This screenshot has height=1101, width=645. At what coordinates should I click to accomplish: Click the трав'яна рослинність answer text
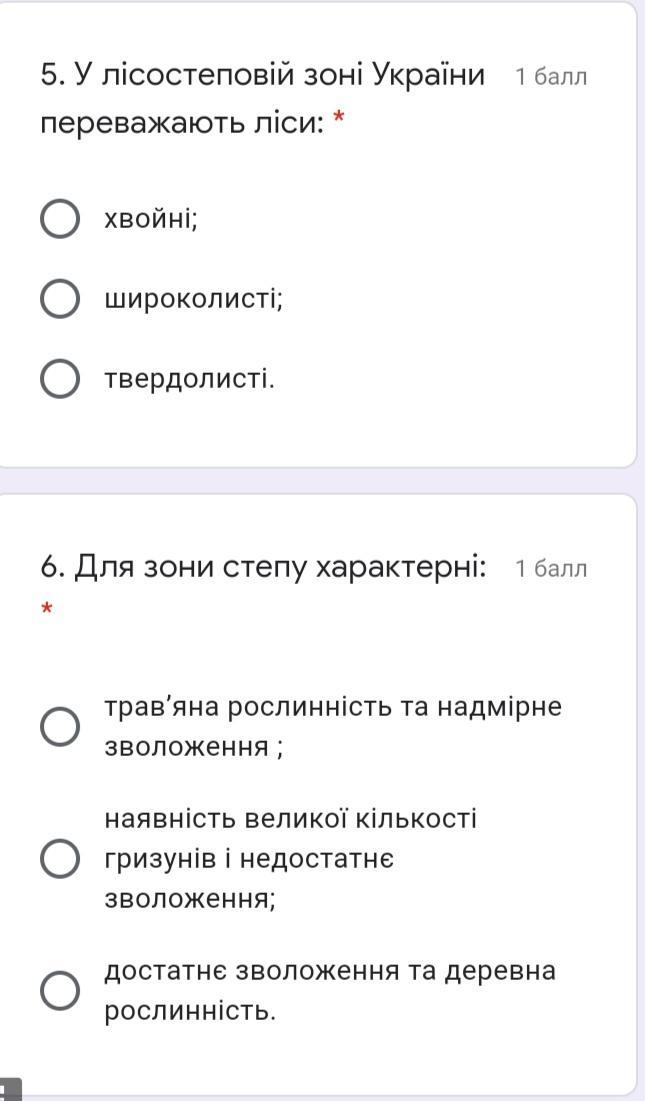[333, 726]
